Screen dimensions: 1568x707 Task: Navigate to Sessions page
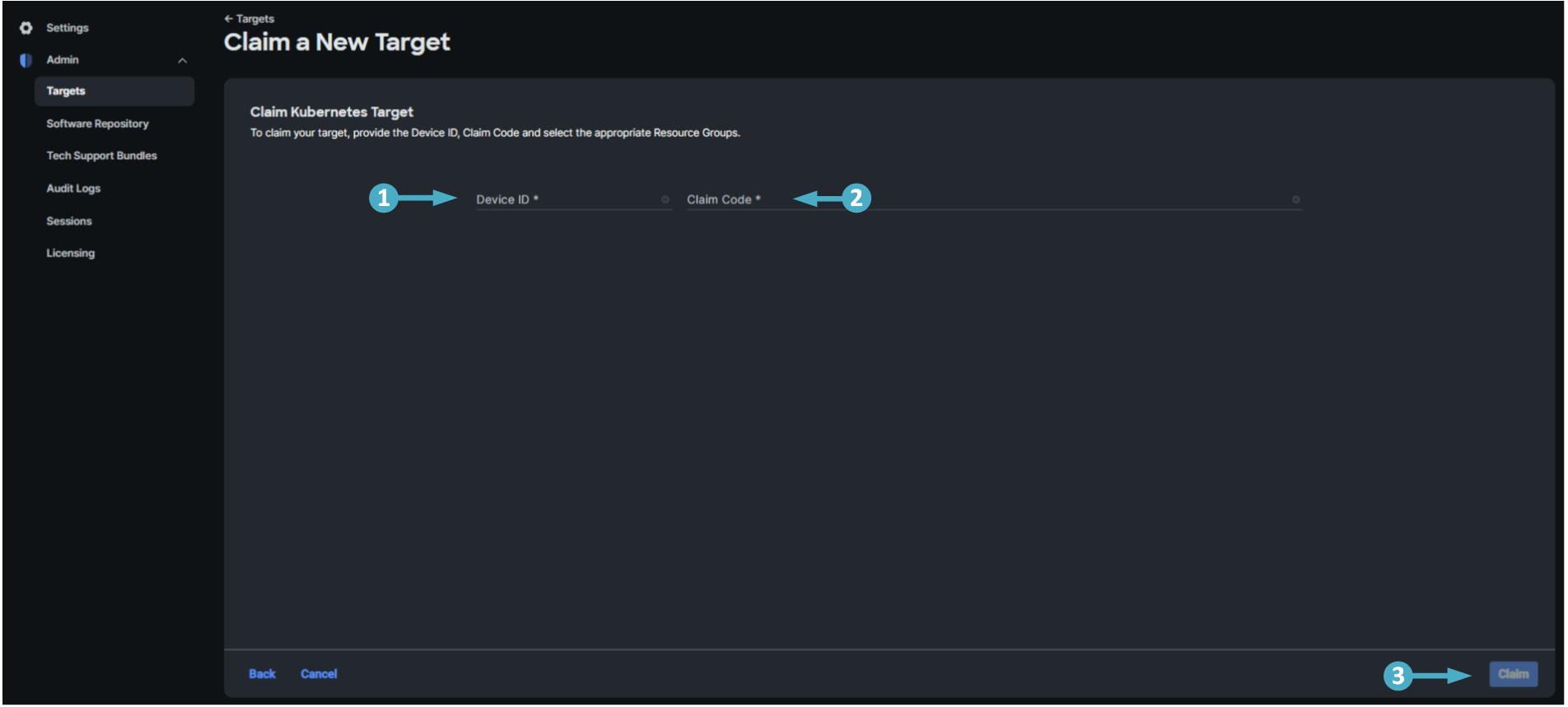point(69,221)
